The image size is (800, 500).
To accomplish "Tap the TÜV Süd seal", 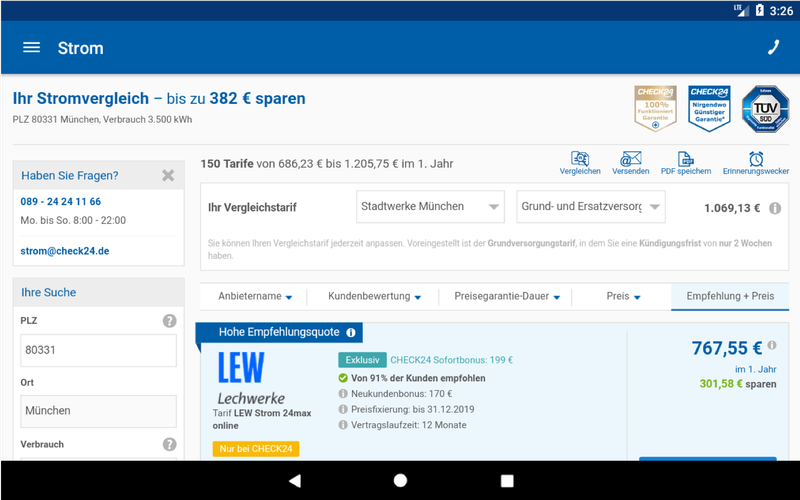I will (x=765, y=109).
